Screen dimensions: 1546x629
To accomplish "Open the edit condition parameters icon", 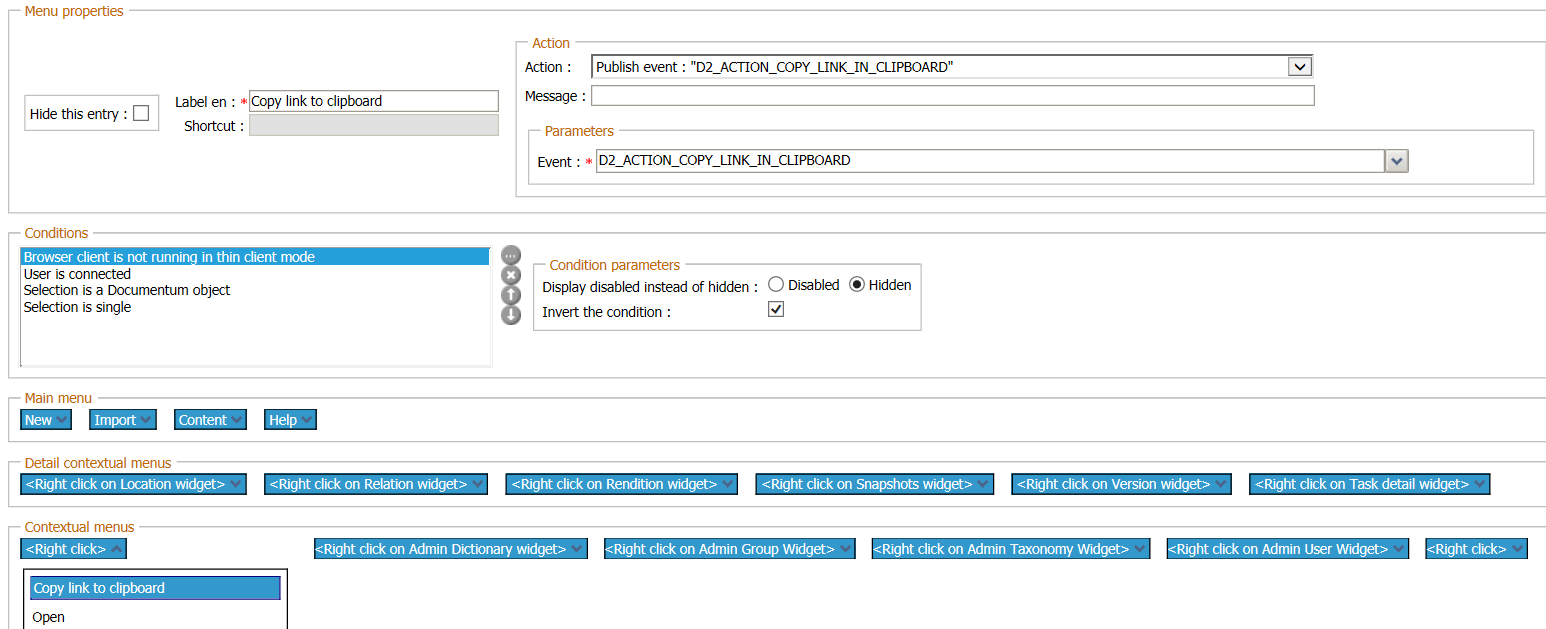I will click(511, 255).
